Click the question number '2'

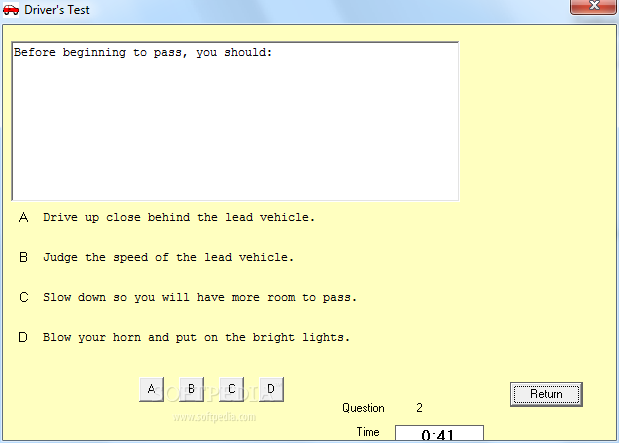(419, 408)
